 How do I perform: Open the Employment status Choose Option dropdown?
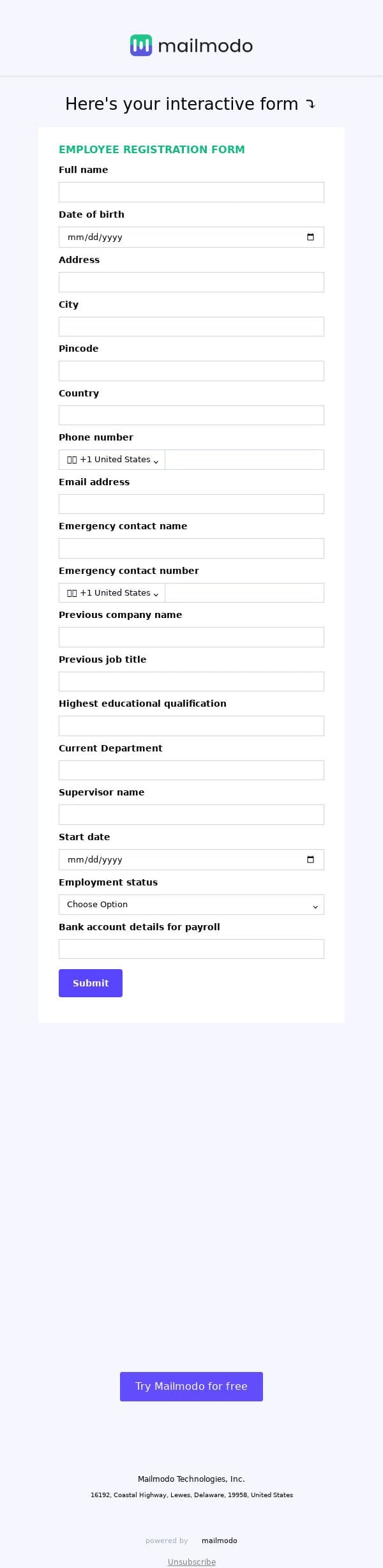pos(191,905)
